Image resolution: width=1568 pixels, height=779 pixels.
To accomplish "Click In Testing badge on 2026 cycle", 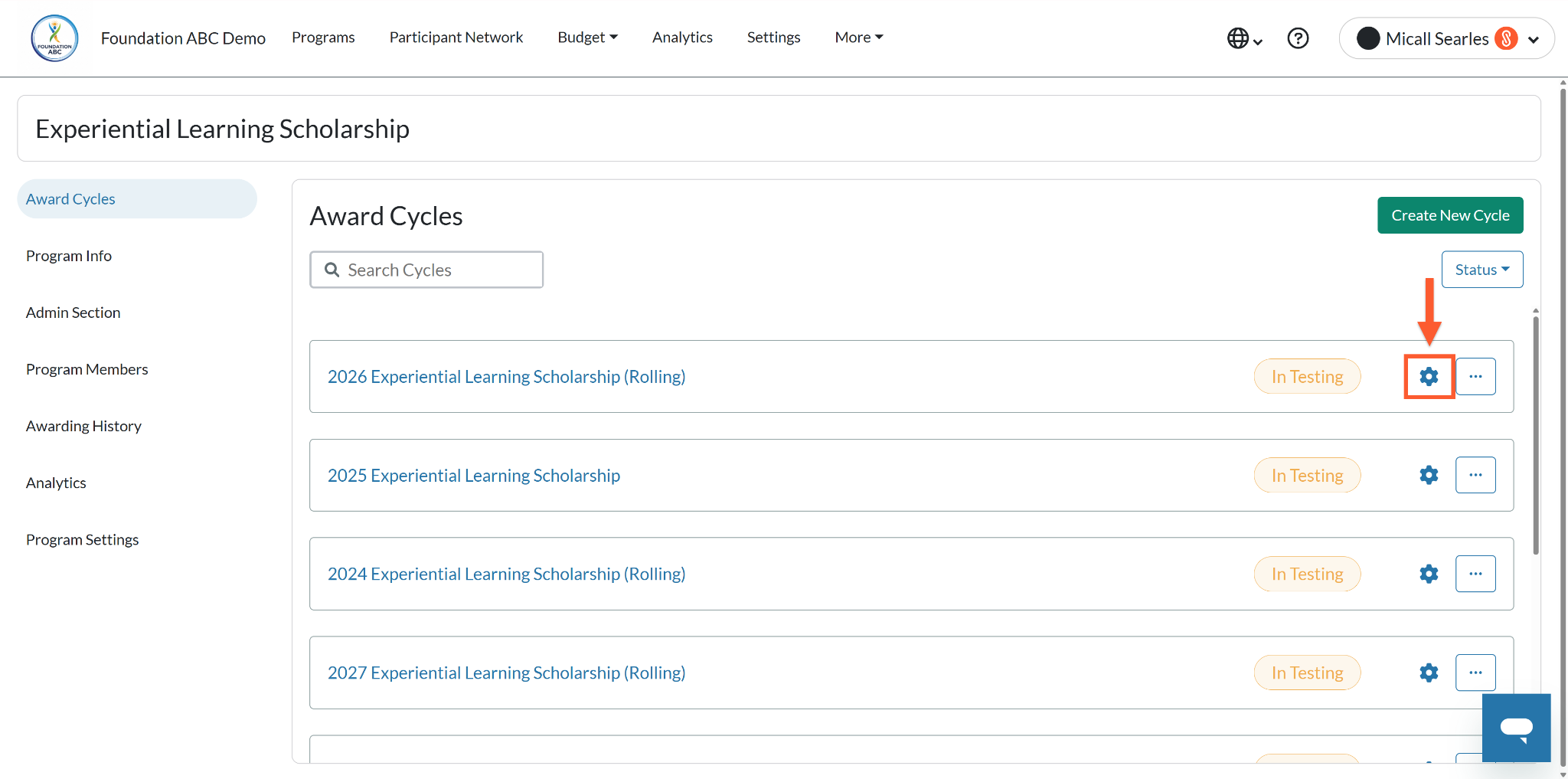I will click(1307, 376).
